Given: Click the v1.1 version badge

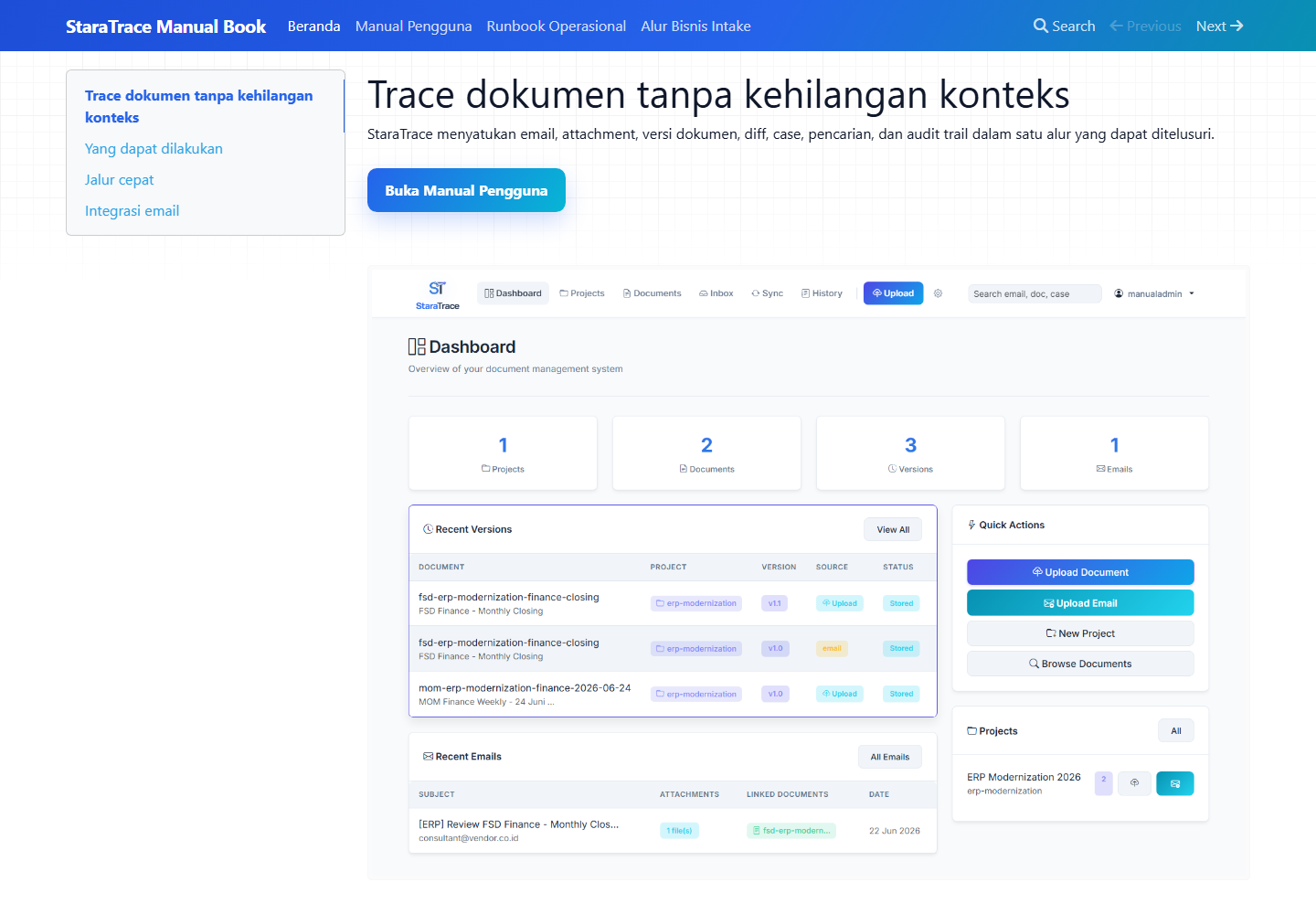Looking at the screenshot, I should pyautogui.click(x=775, y=603).
